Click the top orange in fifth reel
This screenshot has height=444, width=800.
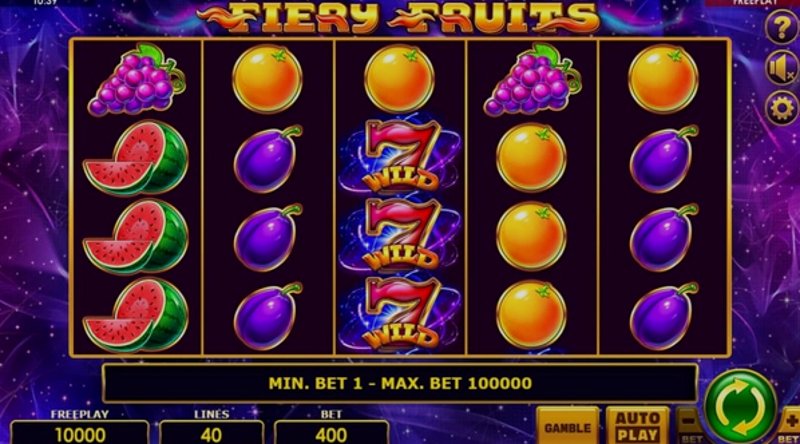663,78
